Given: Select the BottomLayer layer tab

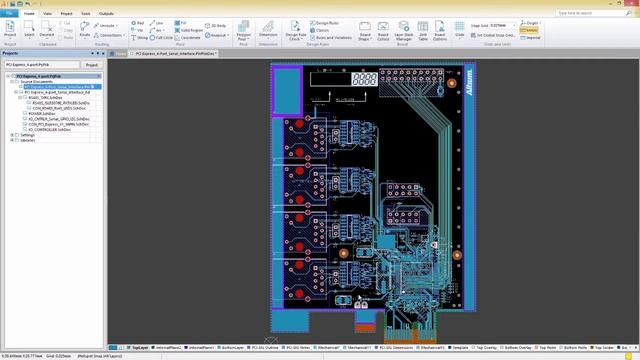Looking at the screenshot, I should coord(230,348).
